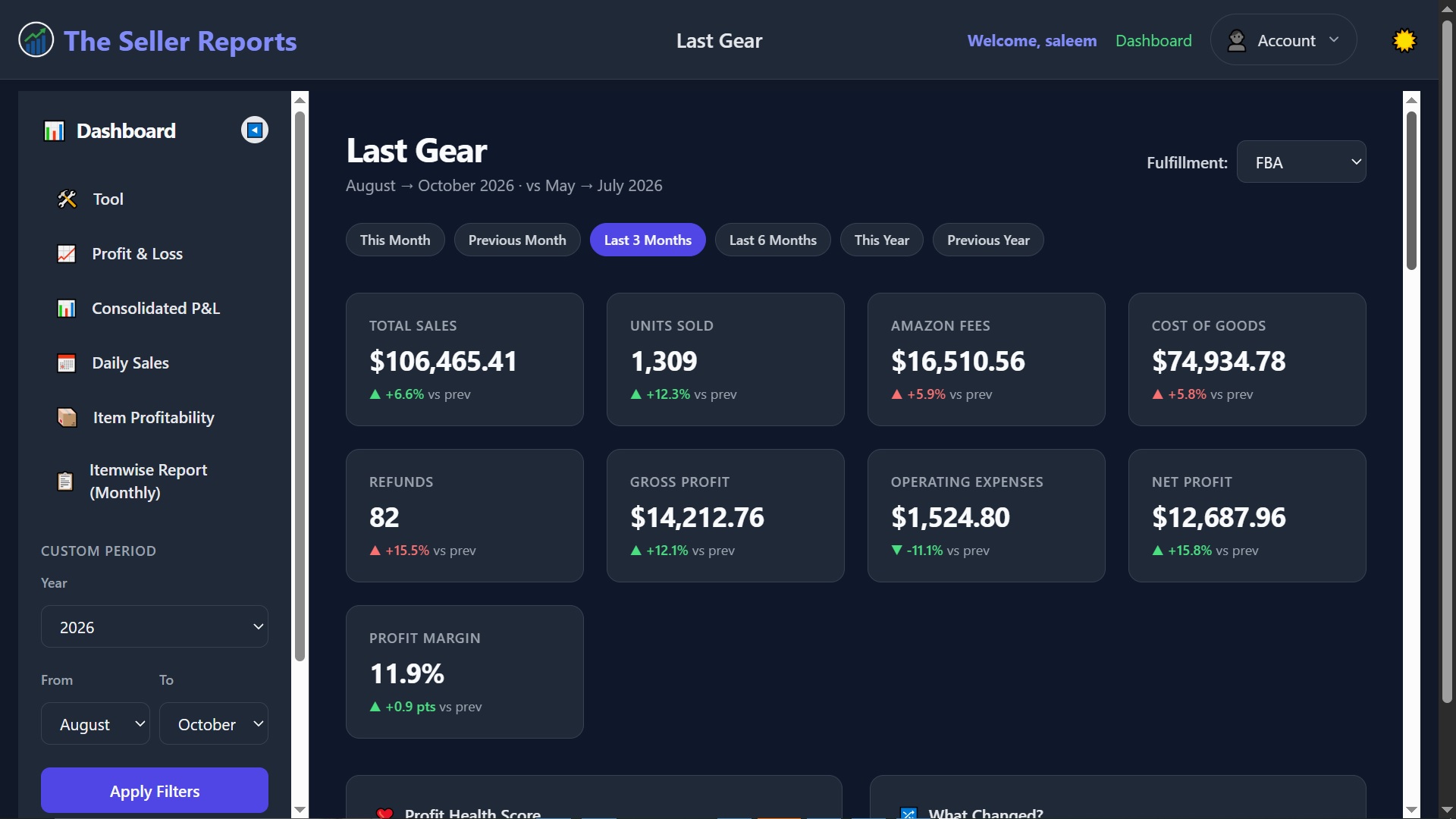Select the Previous Year period tab
The image size is (1456, 819).
tap(988, 240)
